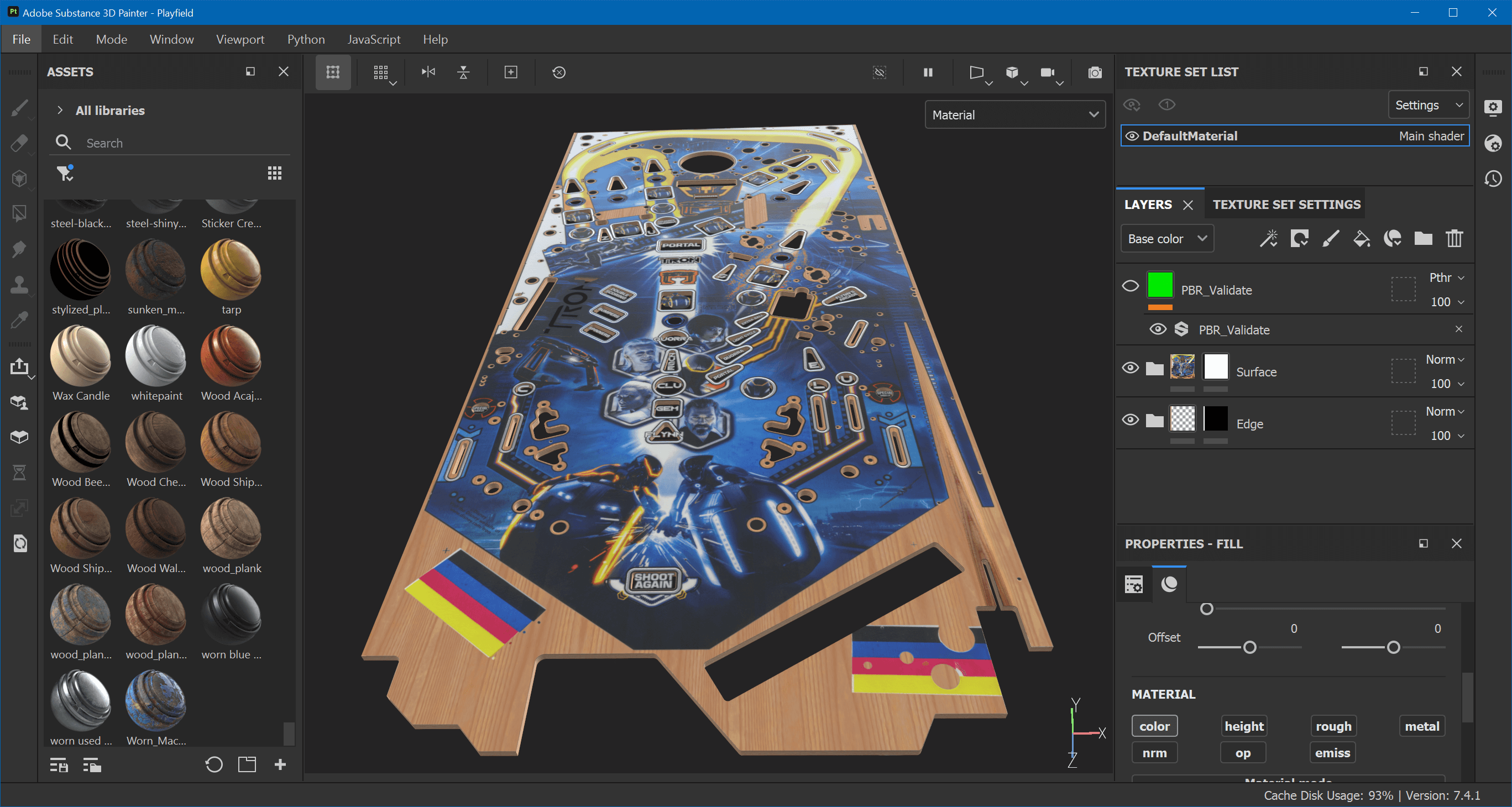The height and width of the screenshot is (807, 1512).
Task: Reset the camera rotation icon
Action: [x=559, y=72]
